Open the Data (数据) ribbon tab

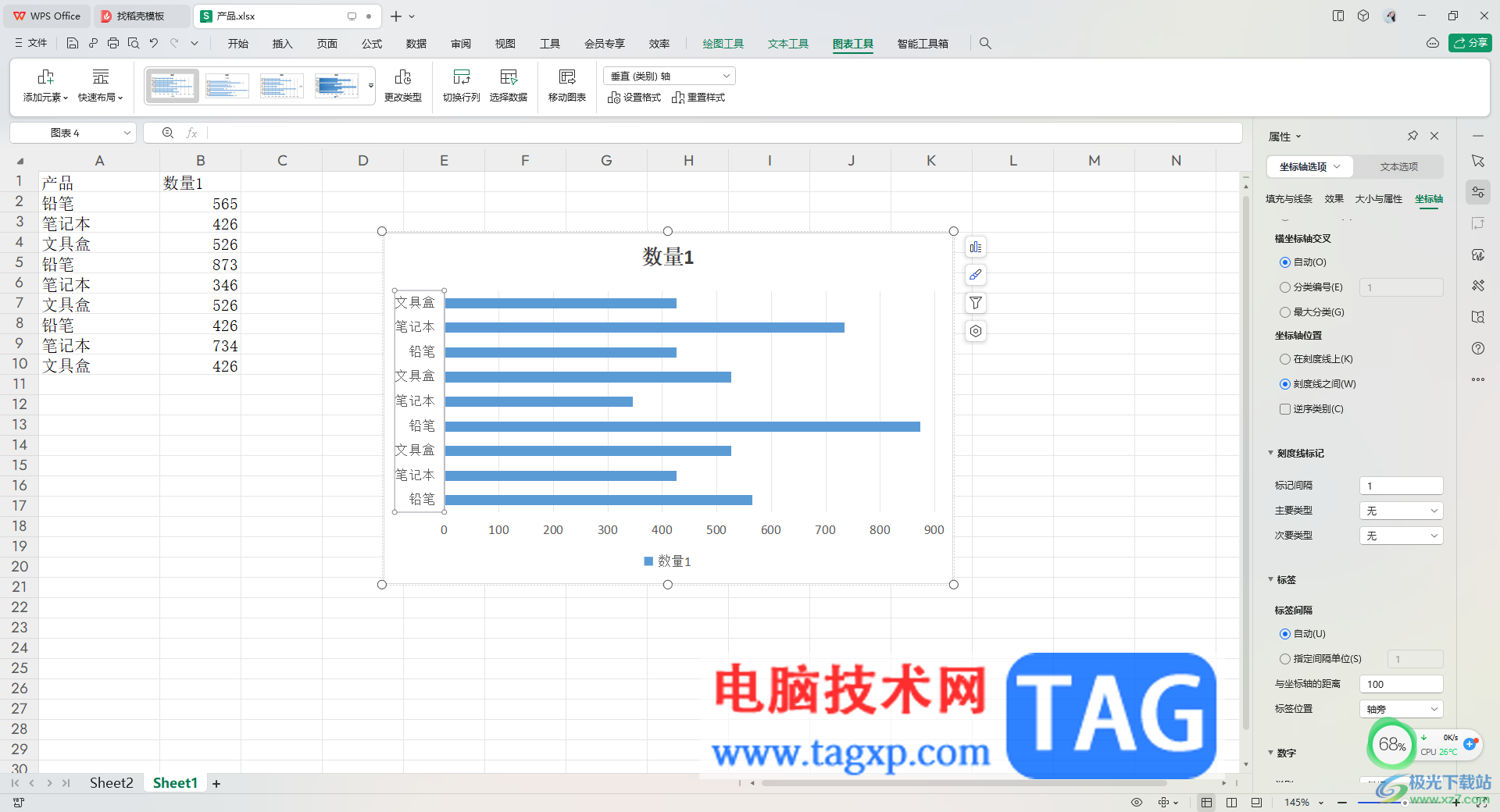[x=416, y=44]
